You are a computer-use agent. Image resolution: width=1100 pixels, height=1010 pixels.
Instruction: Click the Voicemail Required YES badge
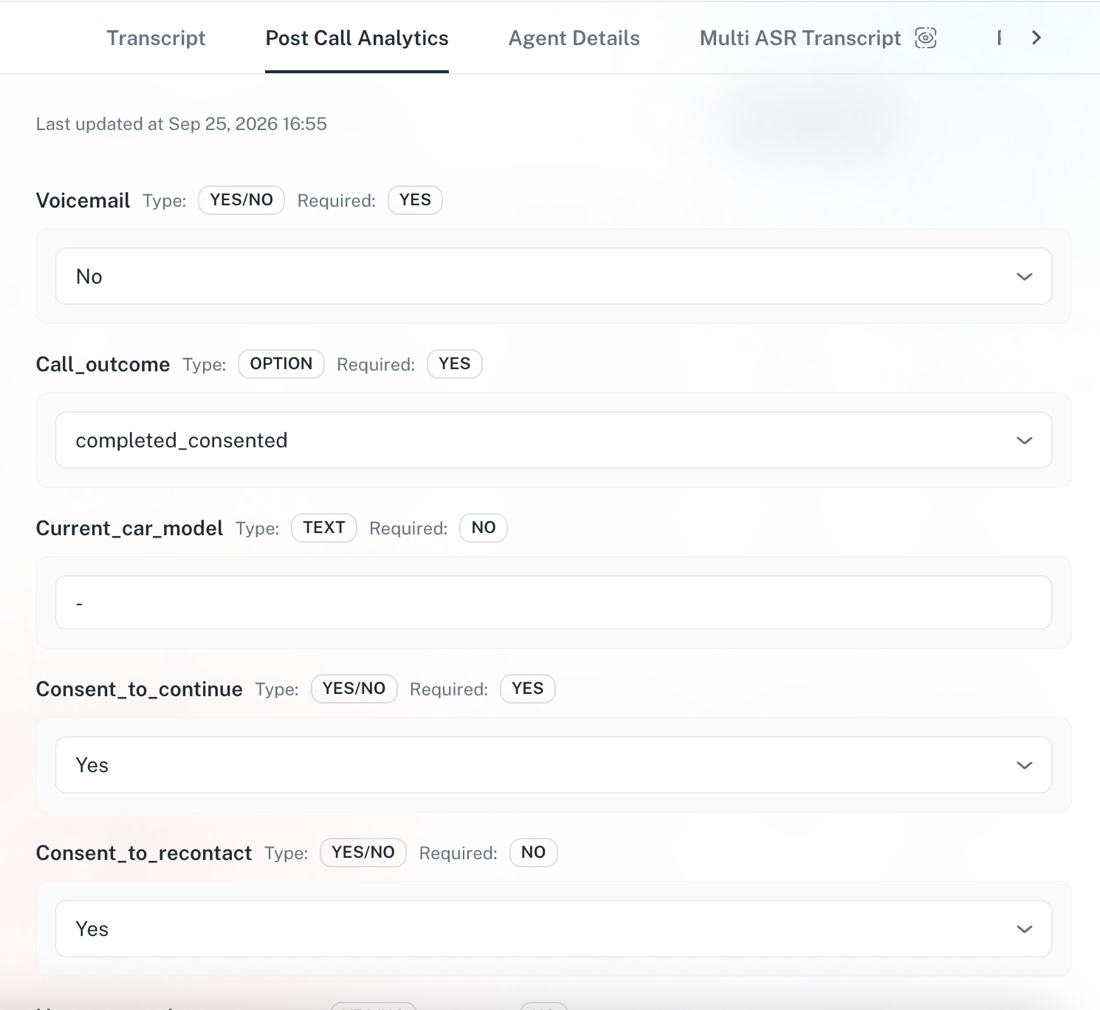415,200
